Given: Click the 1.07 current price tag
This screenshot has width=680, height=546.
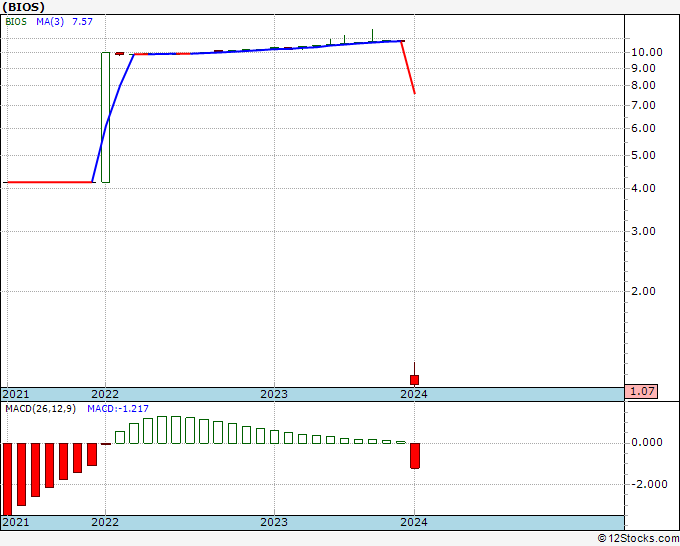Looking at the screenshot, I should coord(641,391).
